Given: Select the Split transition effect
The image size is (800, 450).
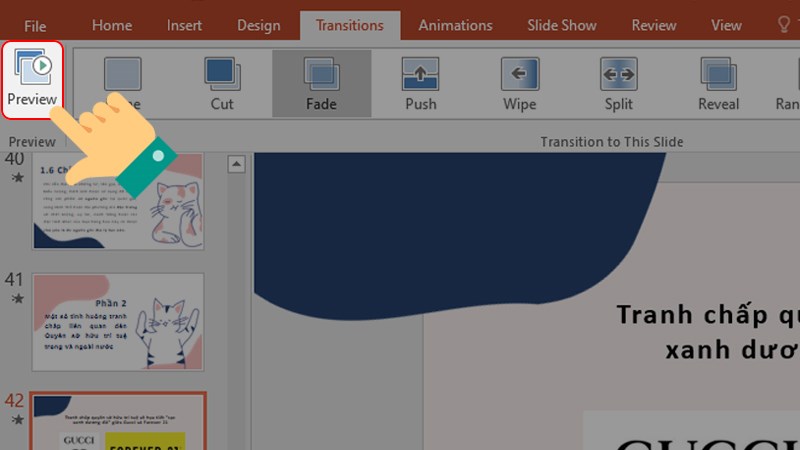Looking at the screenshot, I should click(x=618, y=74).
